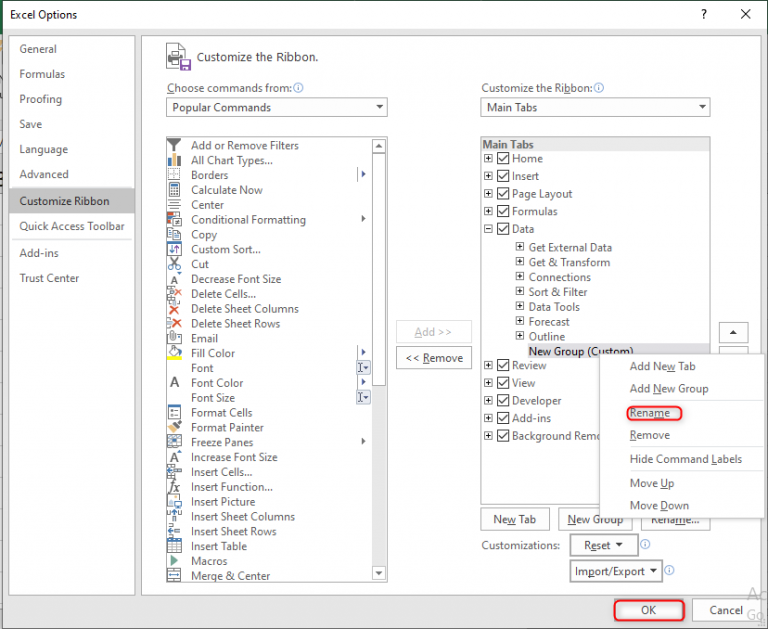
Task: Click the Borders command icon
Action: point(174,175)
